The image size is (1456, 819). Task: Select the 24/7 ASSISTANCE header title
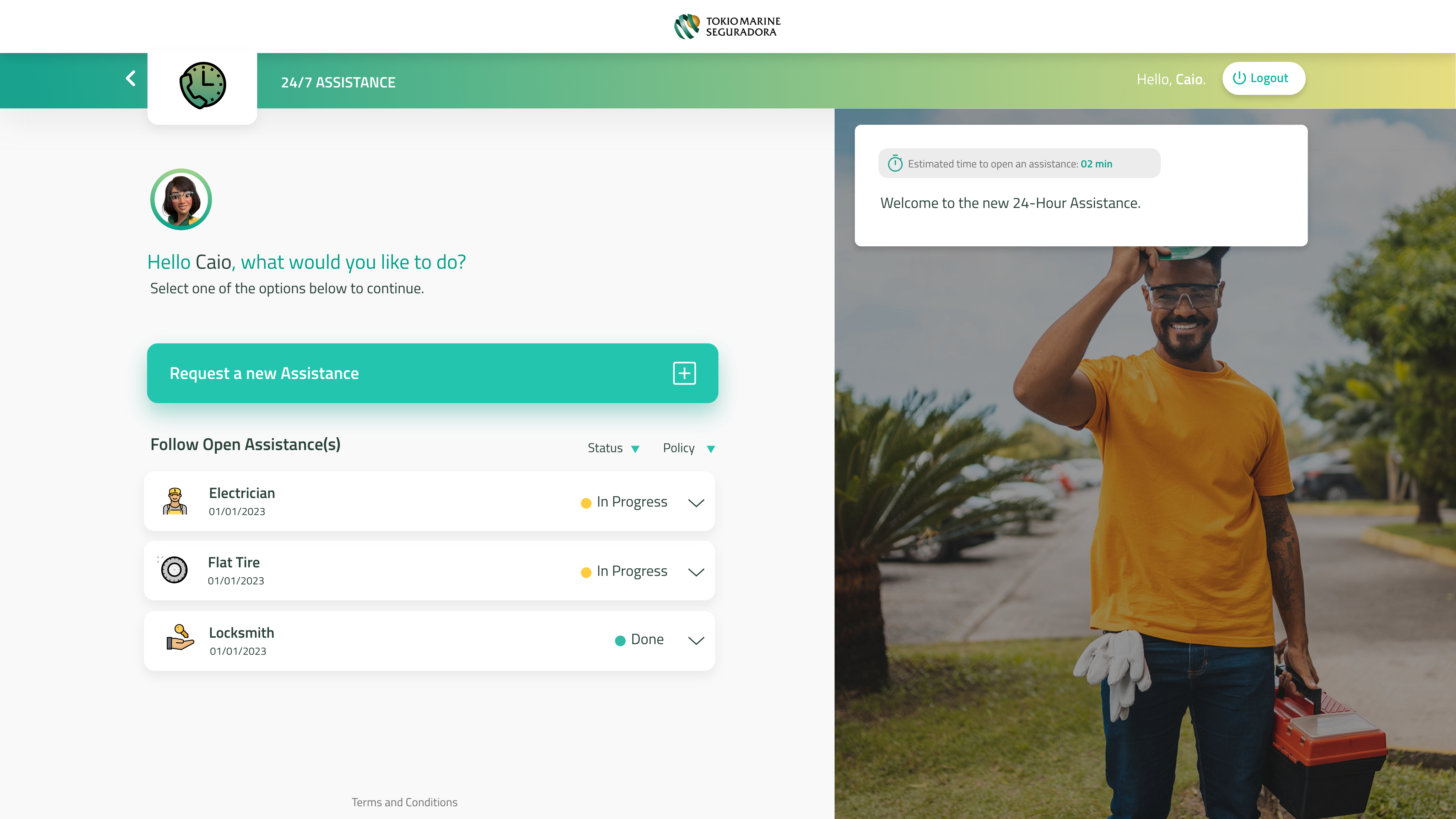pos(338,82)
